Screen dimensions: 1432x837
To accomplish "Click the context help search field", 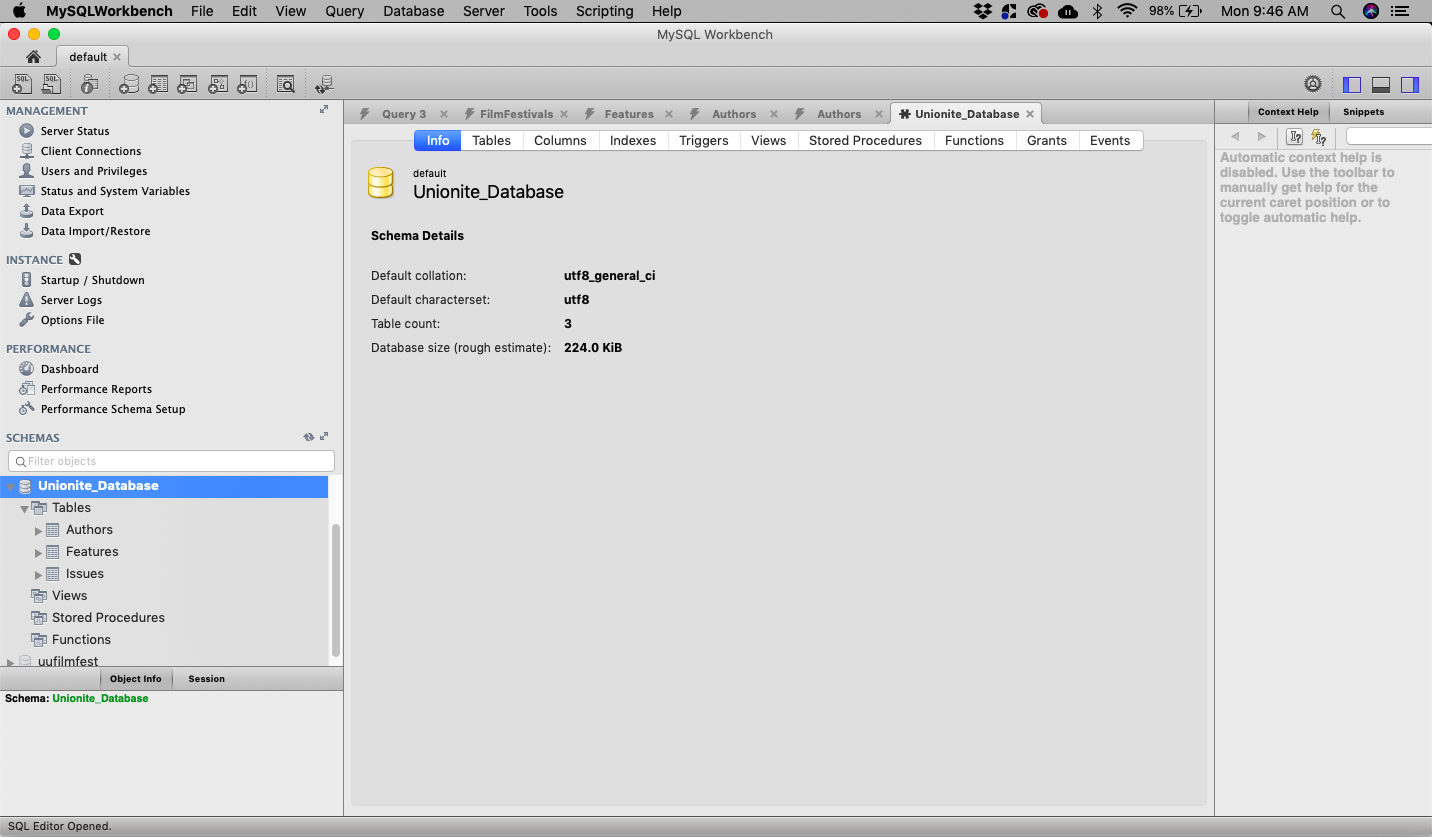I will (x=1389, y=137).
